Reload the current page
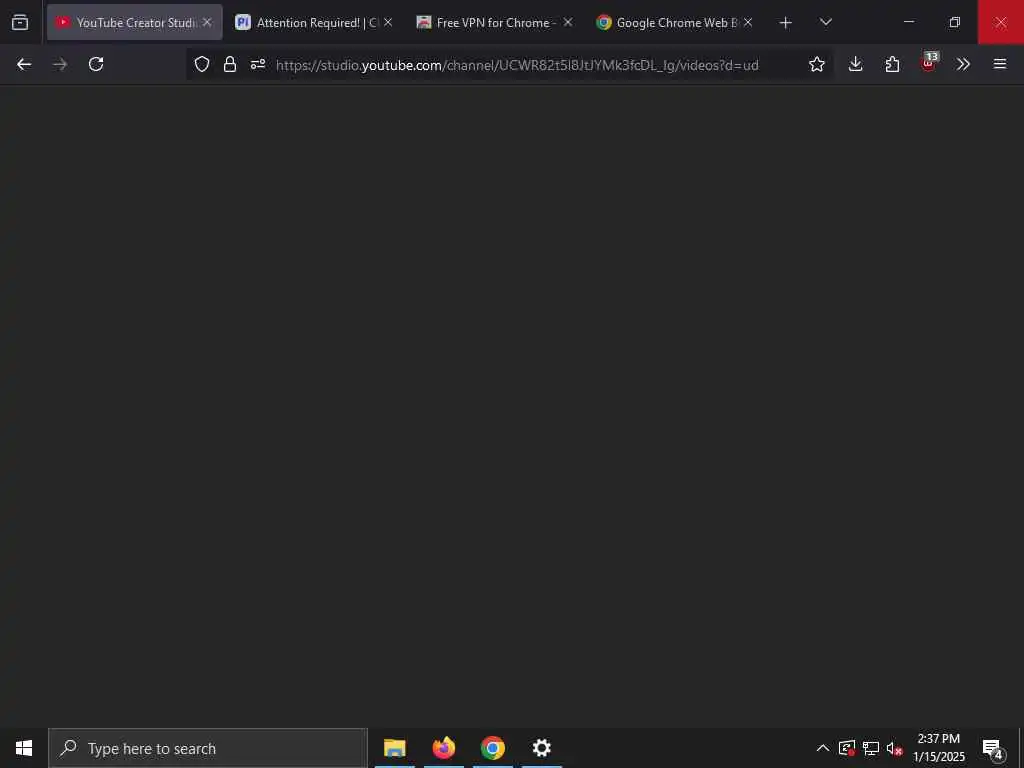This screenshot has width=1024, height=768. point(96,64)
